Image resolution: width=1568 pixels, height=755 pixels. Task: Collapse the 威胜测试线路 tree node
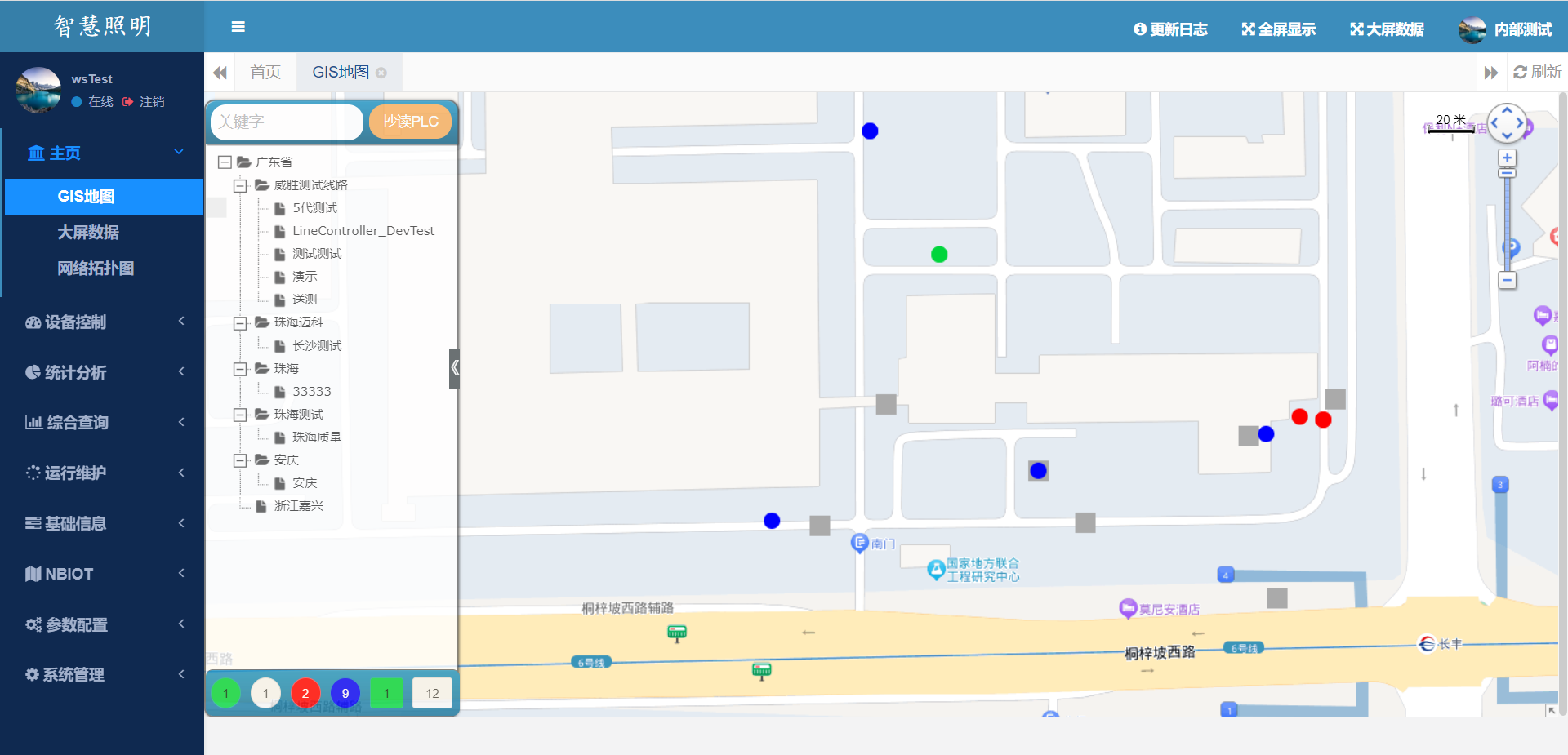[240, 186]
